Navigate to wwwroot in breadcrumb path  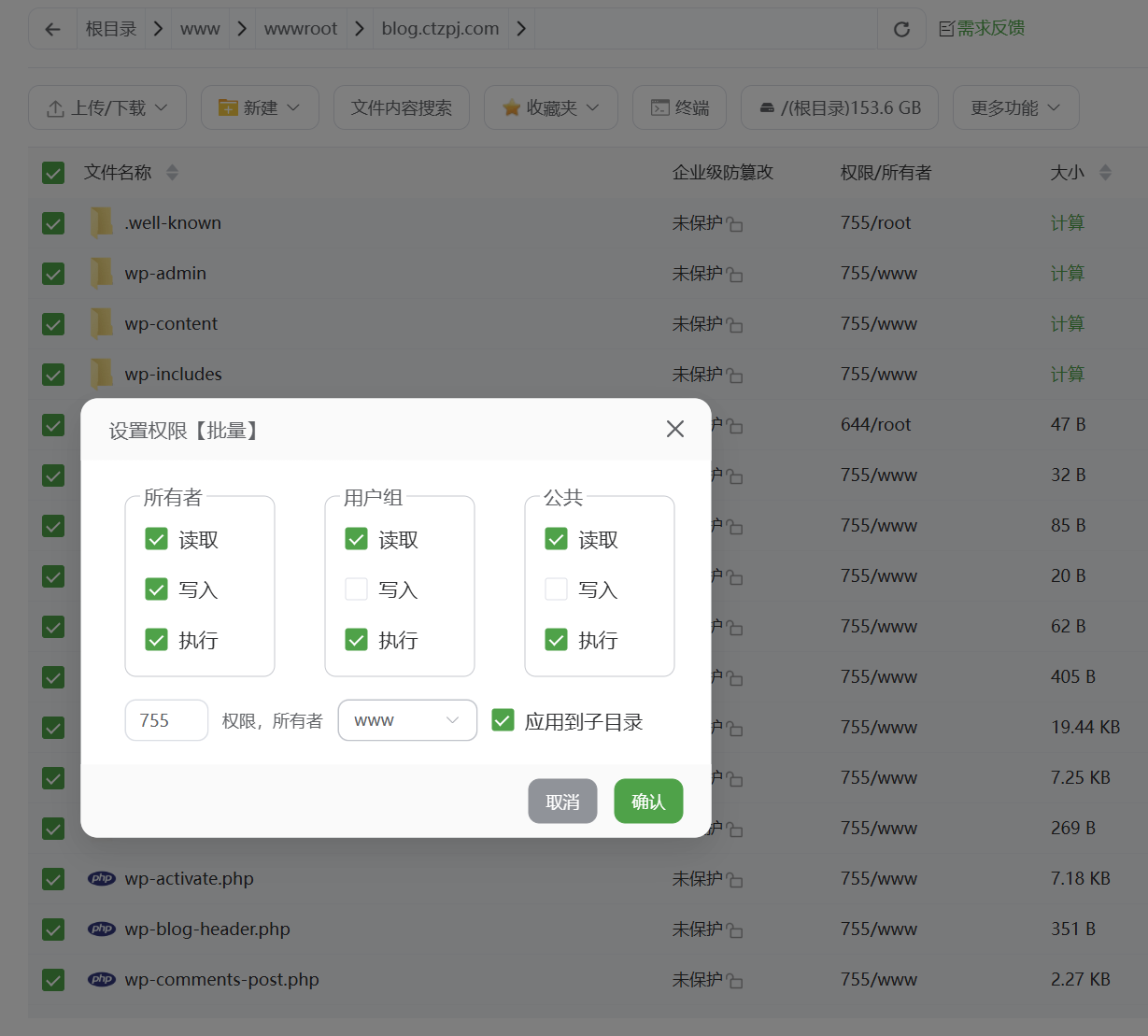[300, 29]
